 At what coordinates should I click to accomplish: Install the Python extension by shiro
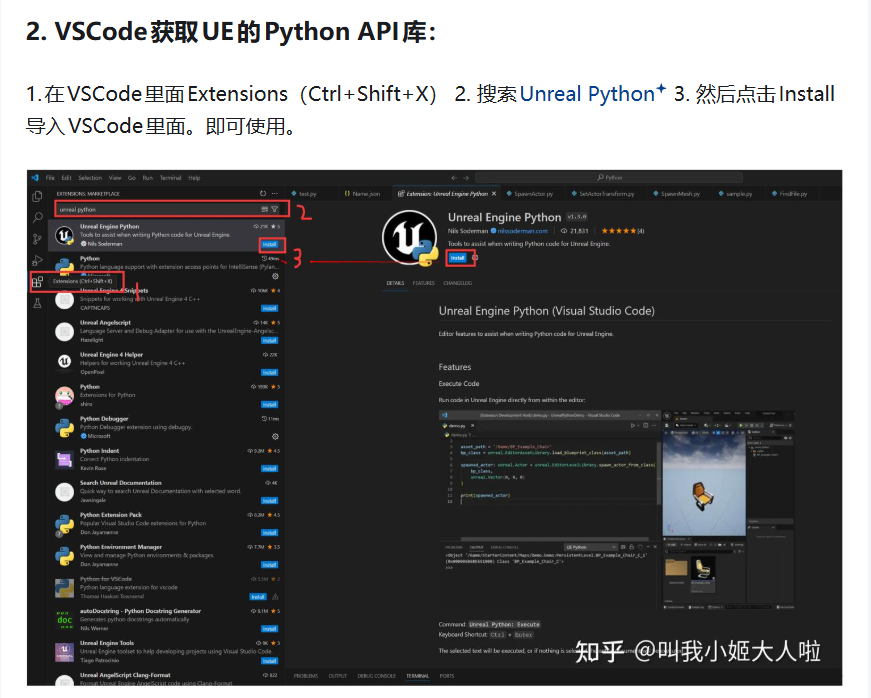(270, 405)
